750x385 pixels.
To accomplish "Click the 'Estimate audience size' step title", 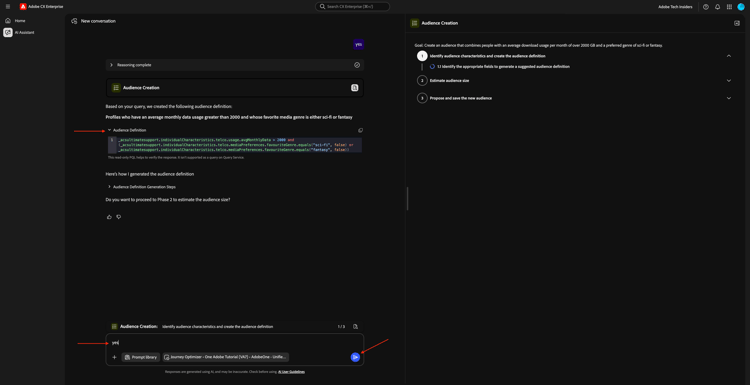I will [449, 80].
